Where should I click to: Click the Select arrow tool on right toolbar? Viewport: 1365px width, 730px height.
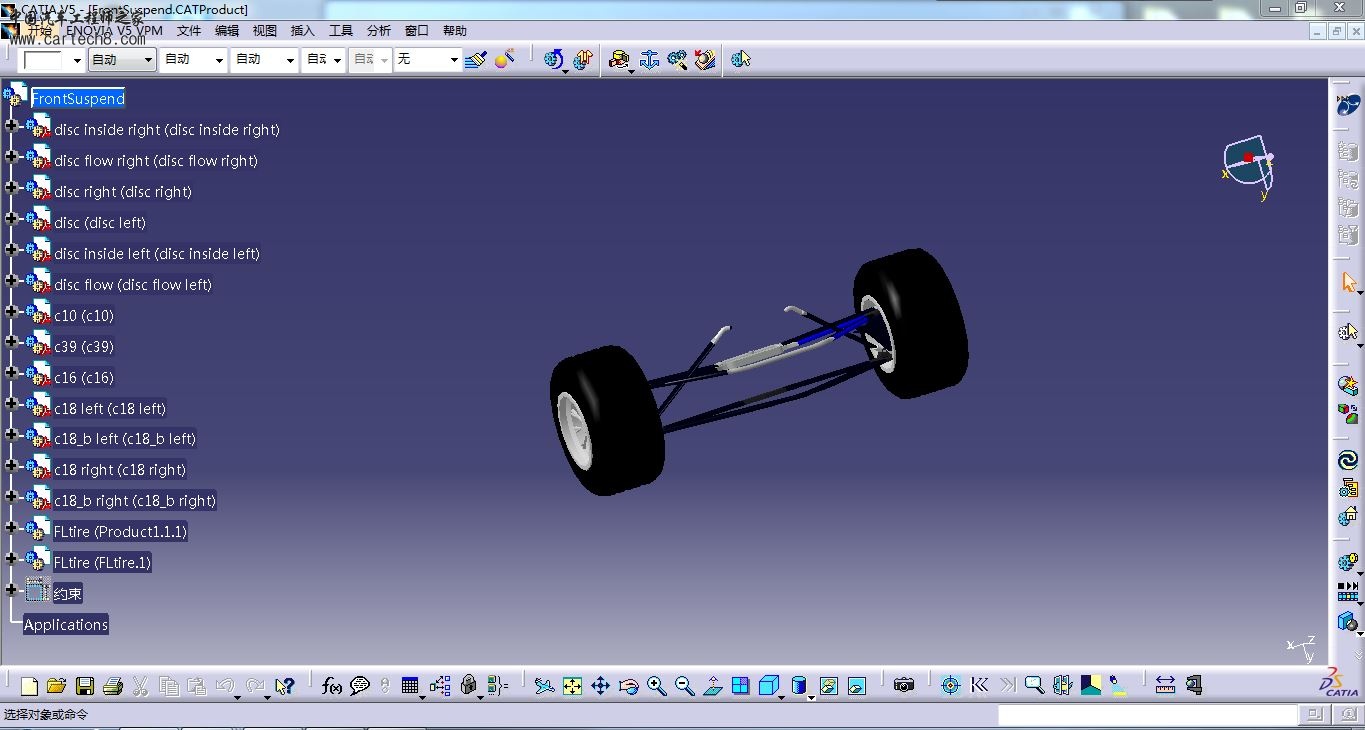click(x=1348, y=283)
